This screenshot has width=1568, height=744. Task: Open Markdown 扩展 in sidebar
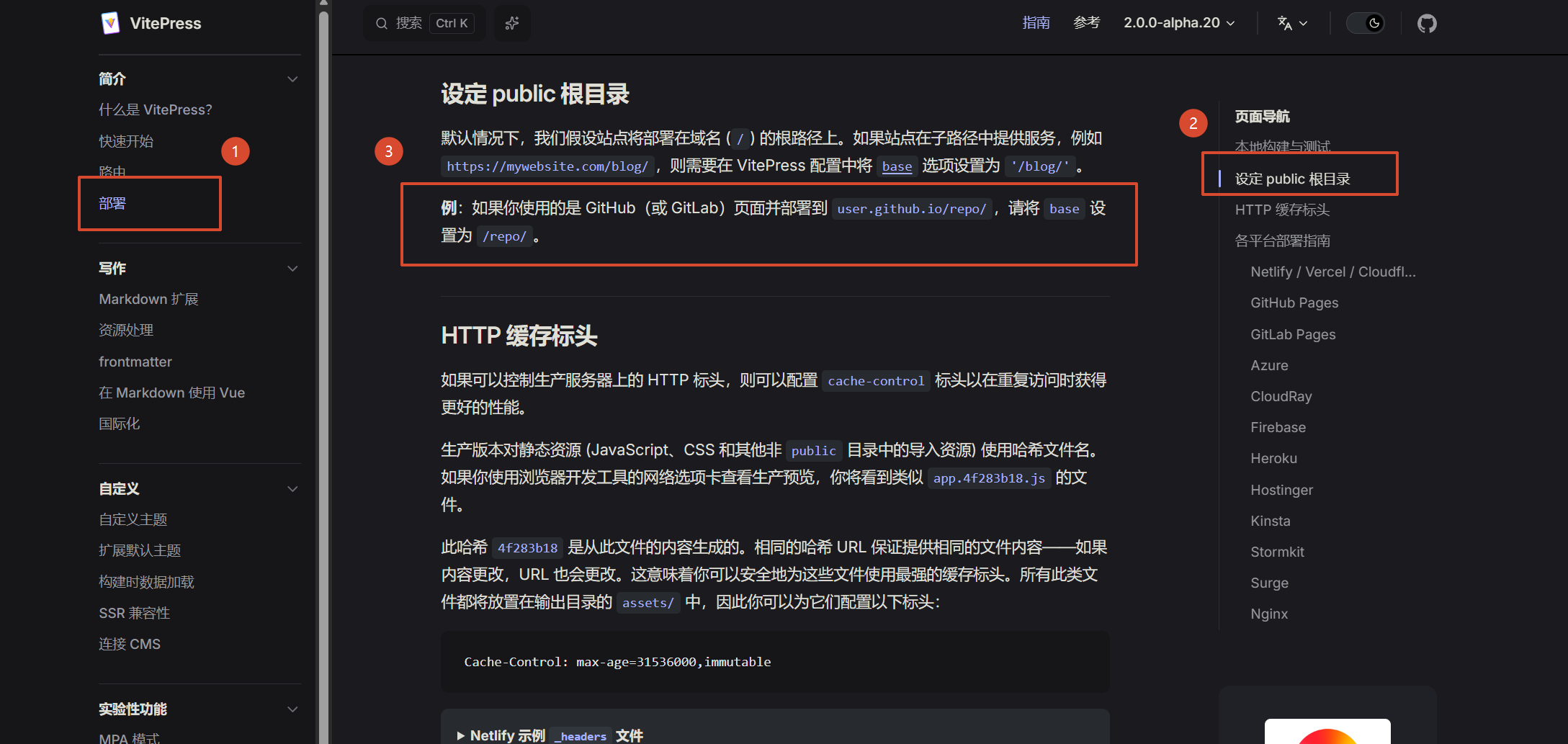(x=148, y=299)
